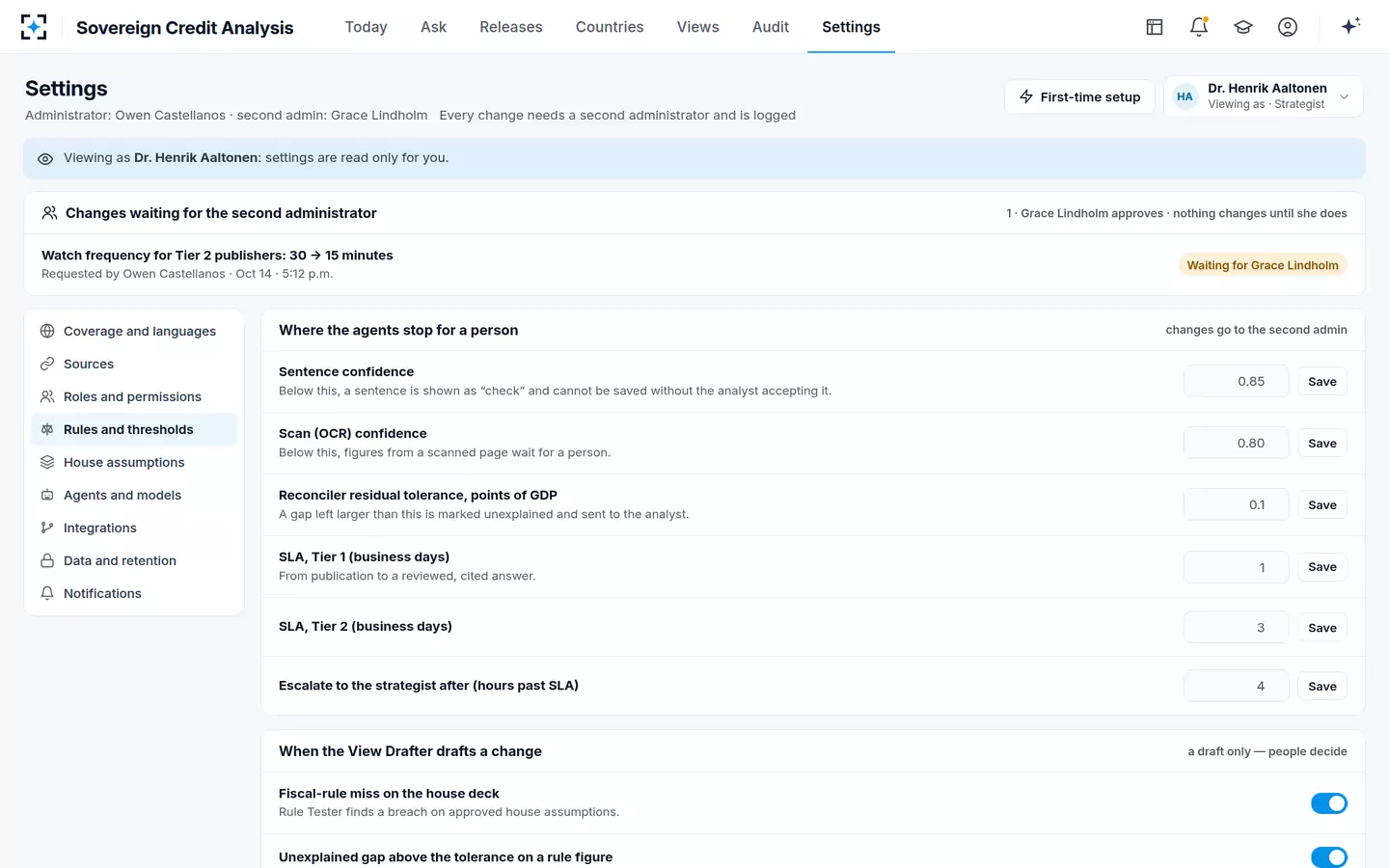Go to the Countries tab
The image size is (1389, 868).
tap(610, 27)
